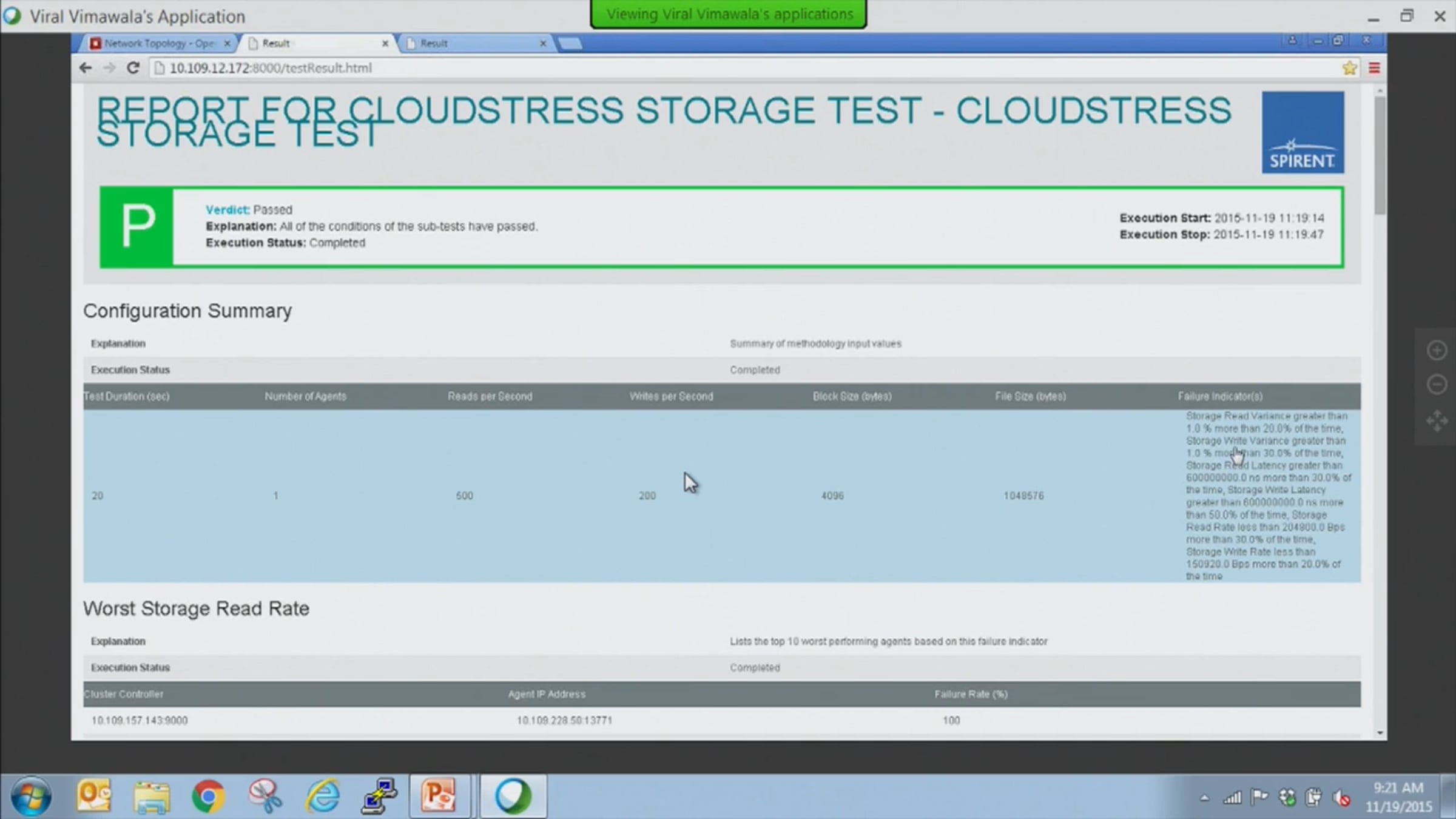Click the '4096' block size value

pos(832,496)
